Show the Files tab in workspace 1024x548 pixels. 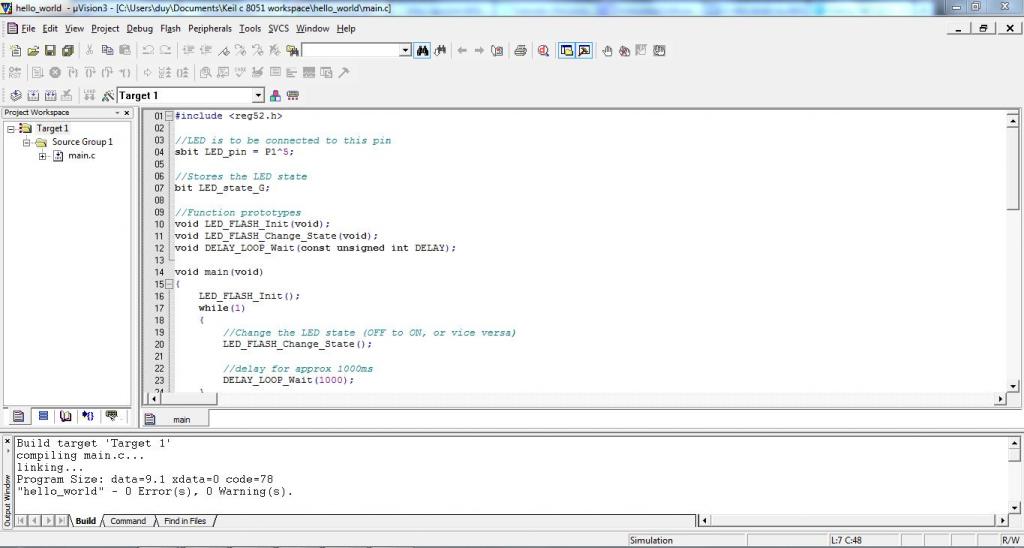pyautogui.click(x=18, y=416)
